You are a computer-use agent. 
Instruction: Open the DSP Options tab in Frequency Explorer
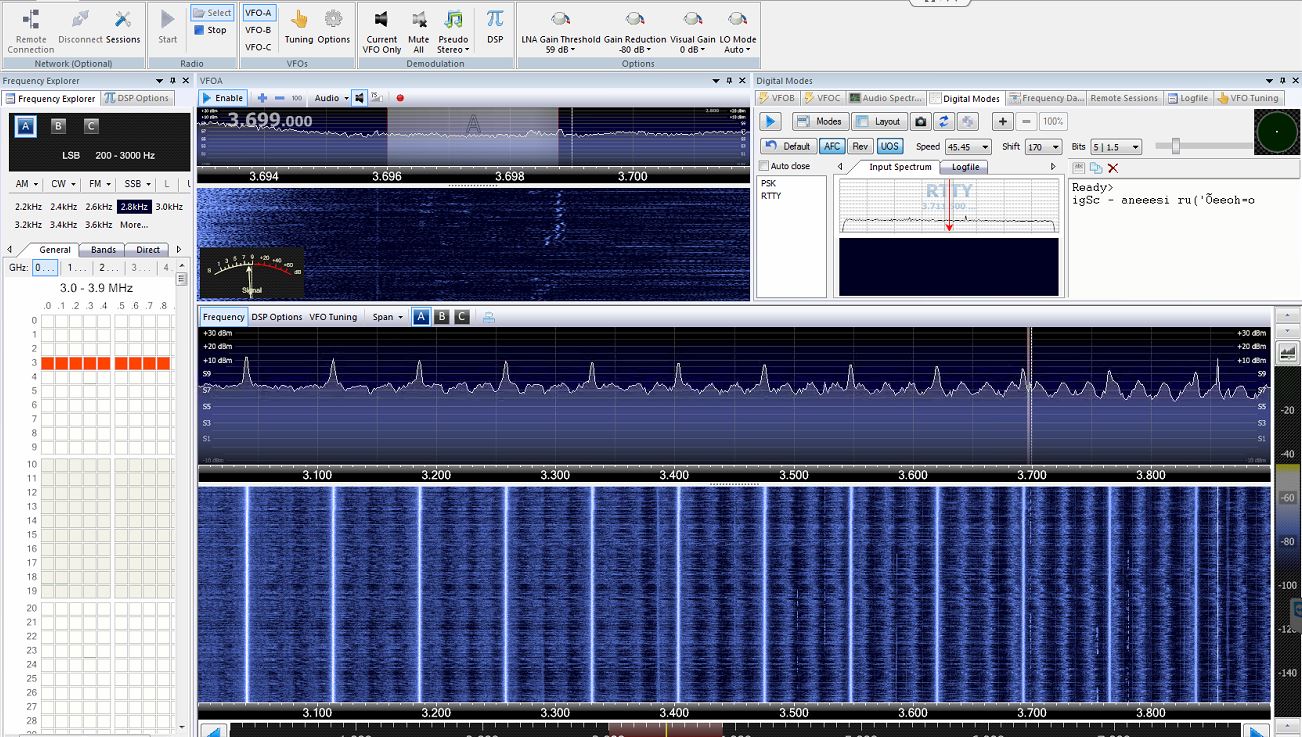[138, 98]
